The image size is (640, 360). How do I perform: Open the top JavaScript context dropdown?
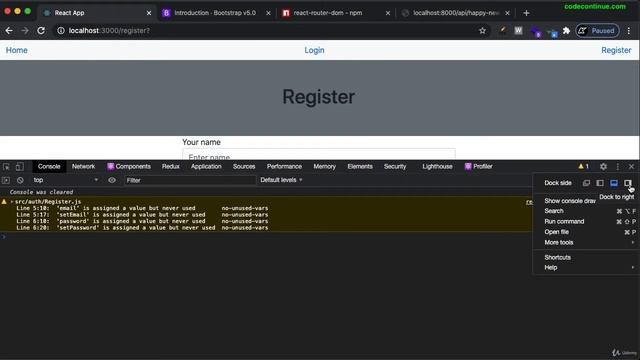coord(65,180)
